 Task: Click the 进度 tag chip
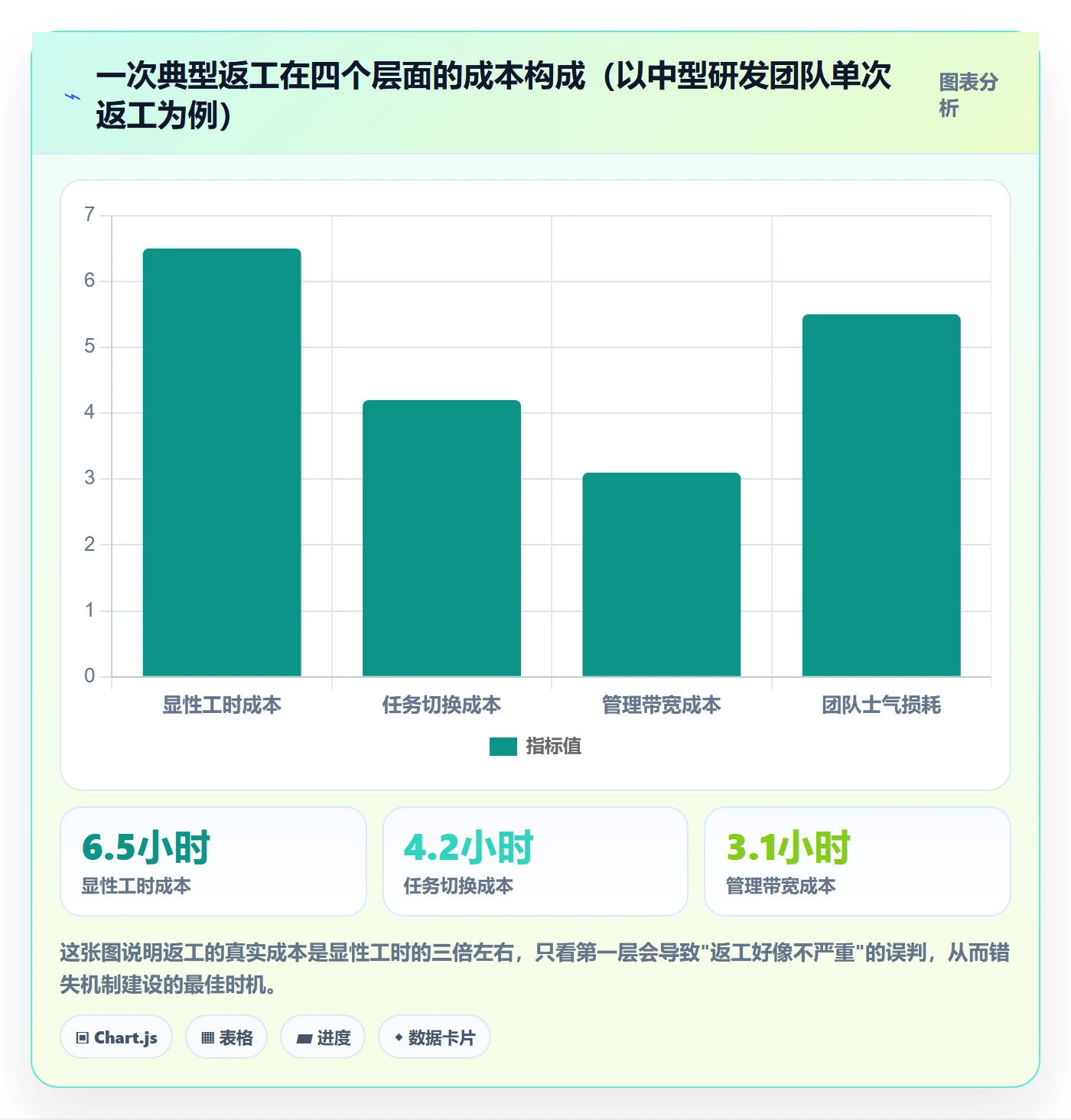(323, 1037)
